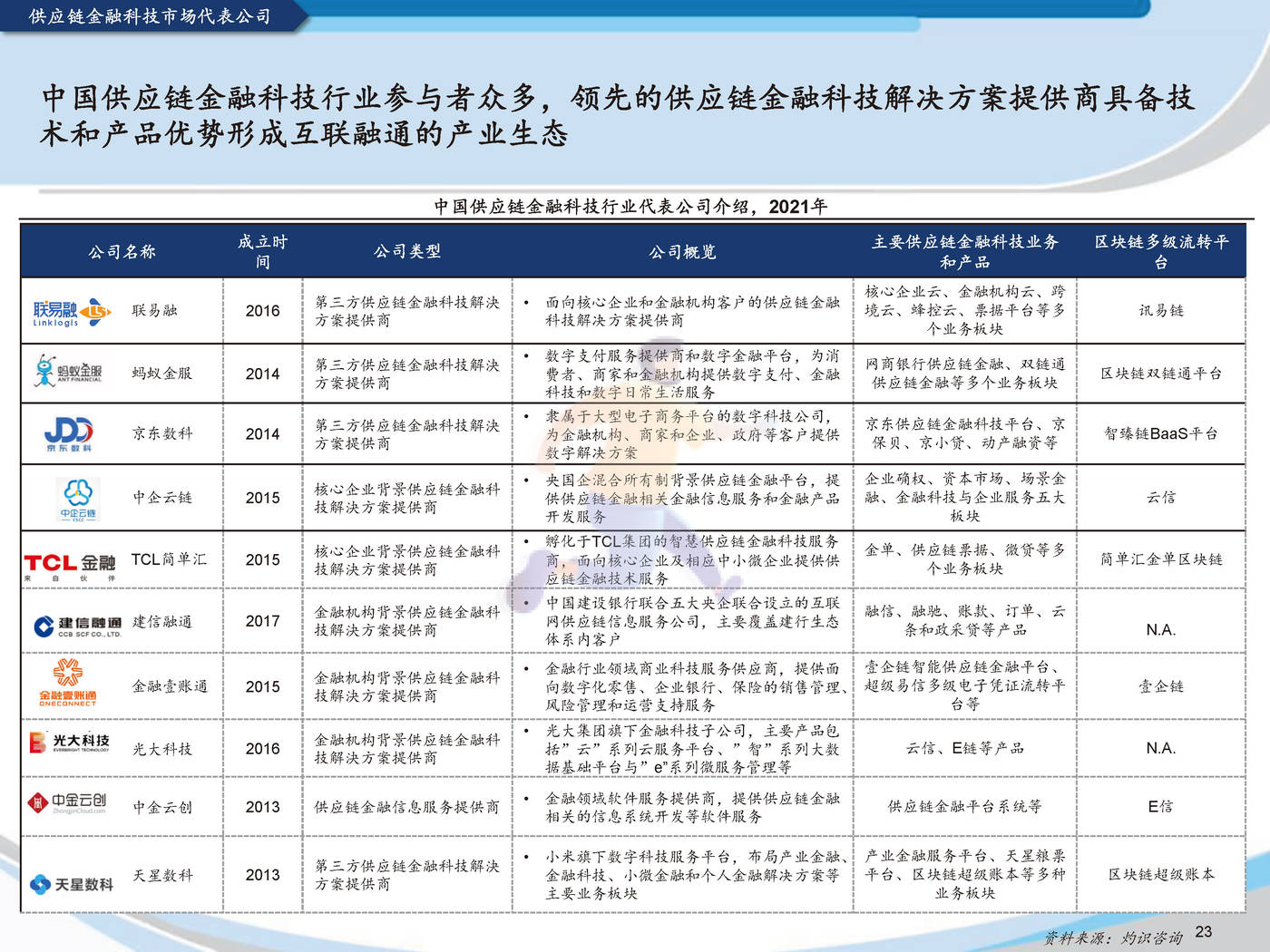1270x952 pixels.
Task: Click the 公司概览 column header
Action: [x=682, y=251]
